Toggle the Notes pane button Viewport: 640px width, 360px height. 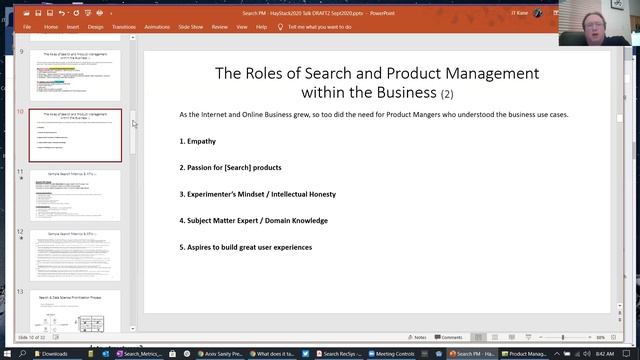417,338
